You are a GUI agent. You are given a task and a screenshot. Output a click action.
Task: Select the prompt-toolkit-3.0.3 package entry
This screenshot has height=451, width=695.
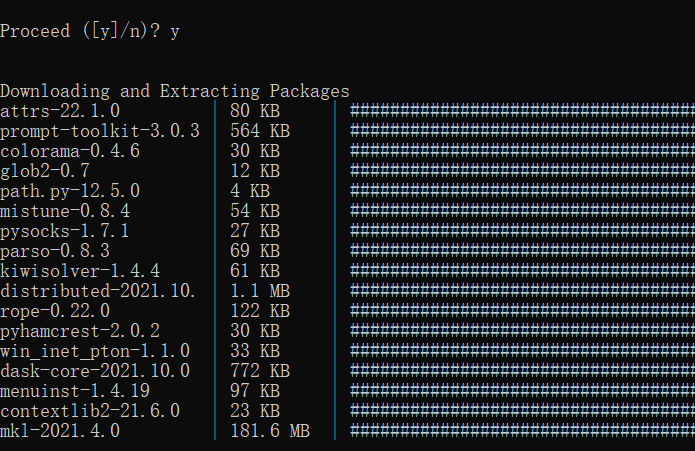coord(100,131)
